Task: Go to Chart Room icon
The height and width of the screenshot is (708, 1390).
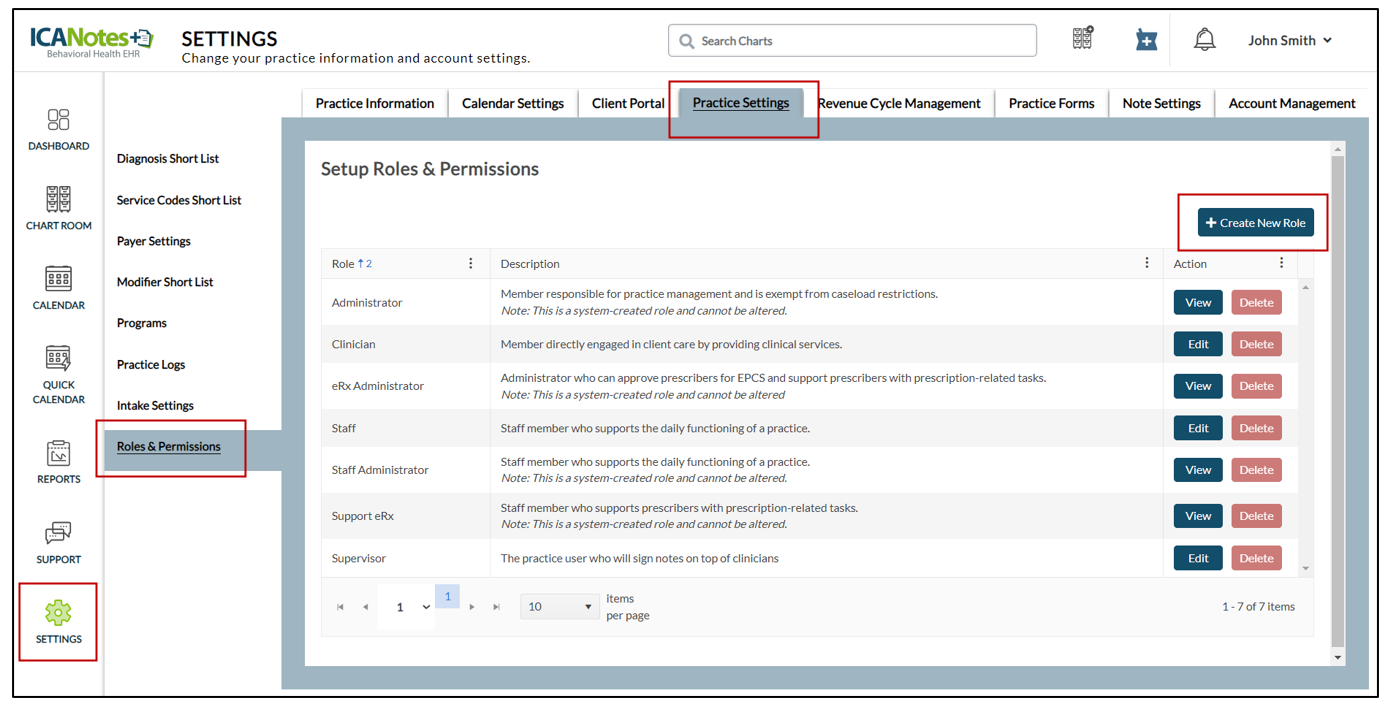Action: 58,199
